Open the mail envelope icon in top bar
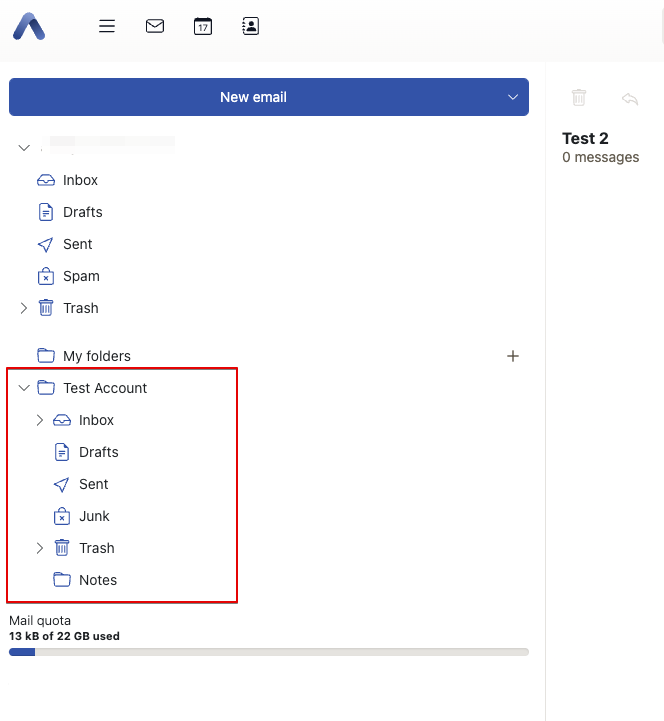Image resolution: width=664 pixels, height=721 pixels. (x=155, y=27)
